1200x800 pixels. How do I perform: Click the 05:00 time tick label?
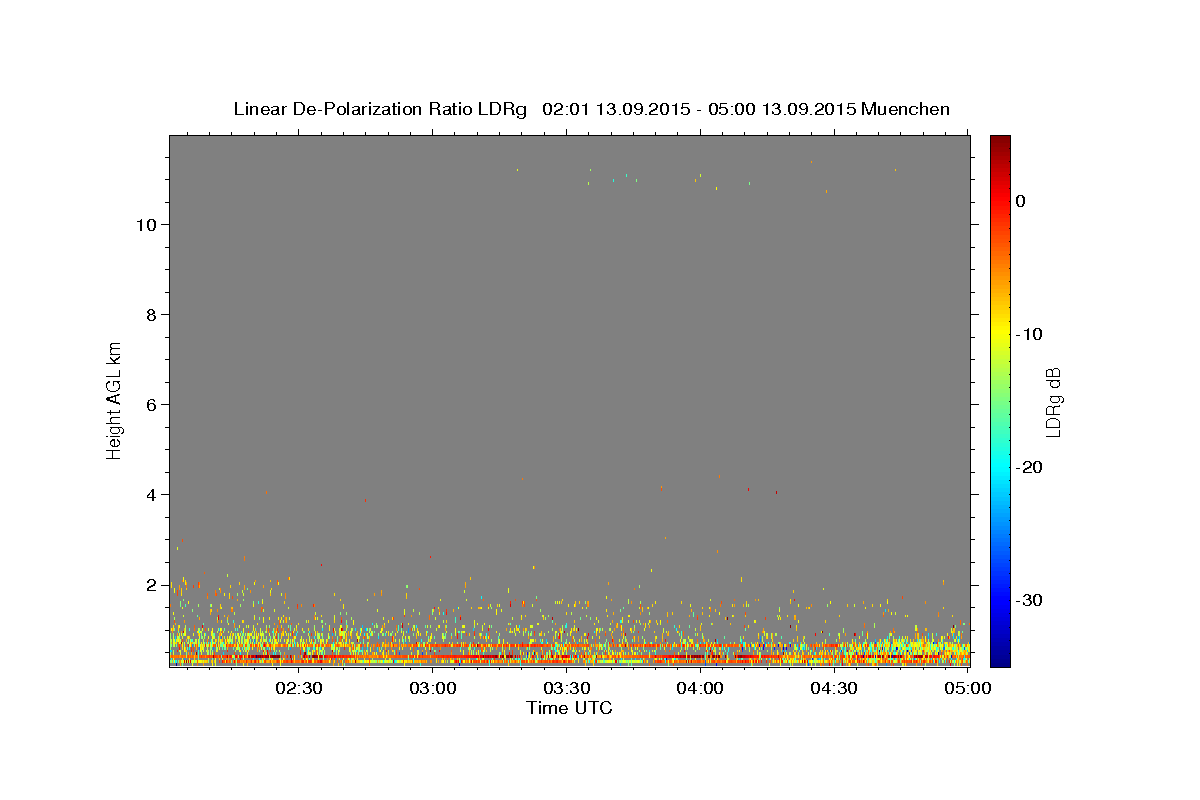967,688
